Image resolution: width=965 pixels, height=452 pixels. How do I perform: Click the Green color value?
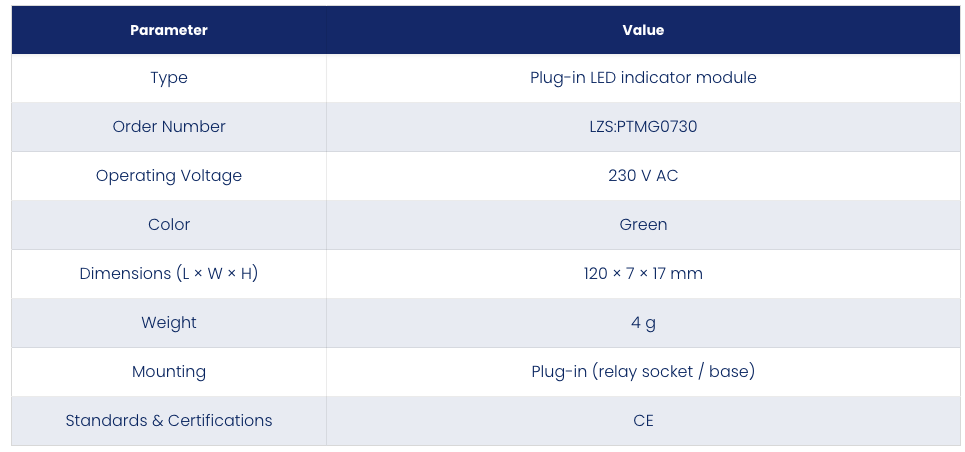643,225
